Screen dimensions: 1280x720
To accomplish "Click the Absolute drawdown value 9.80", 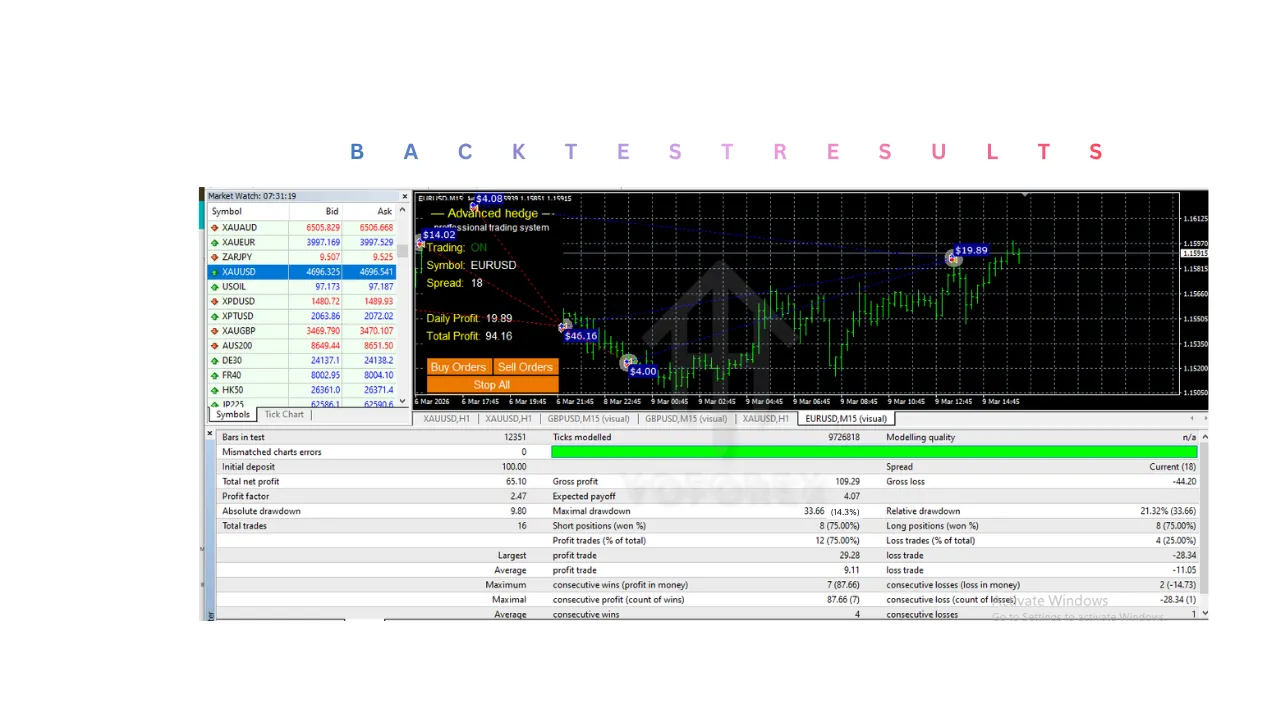I will (x=518, y=511).
